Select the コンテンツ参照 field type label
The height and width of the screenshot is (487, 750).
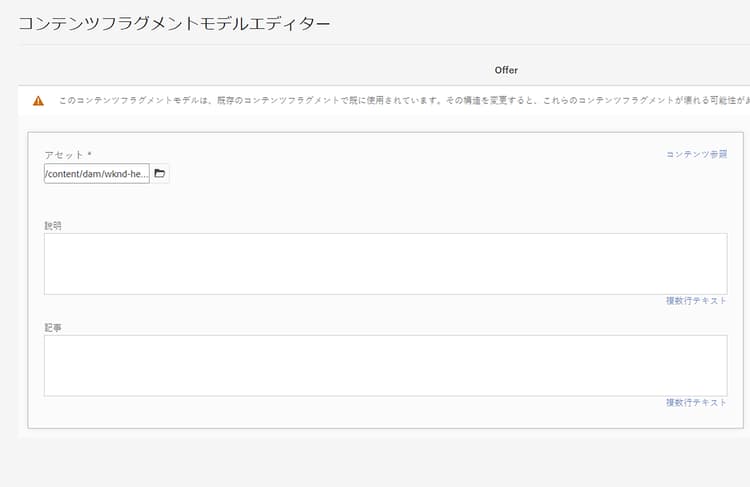pyautogui.click(x=696, y=154)
